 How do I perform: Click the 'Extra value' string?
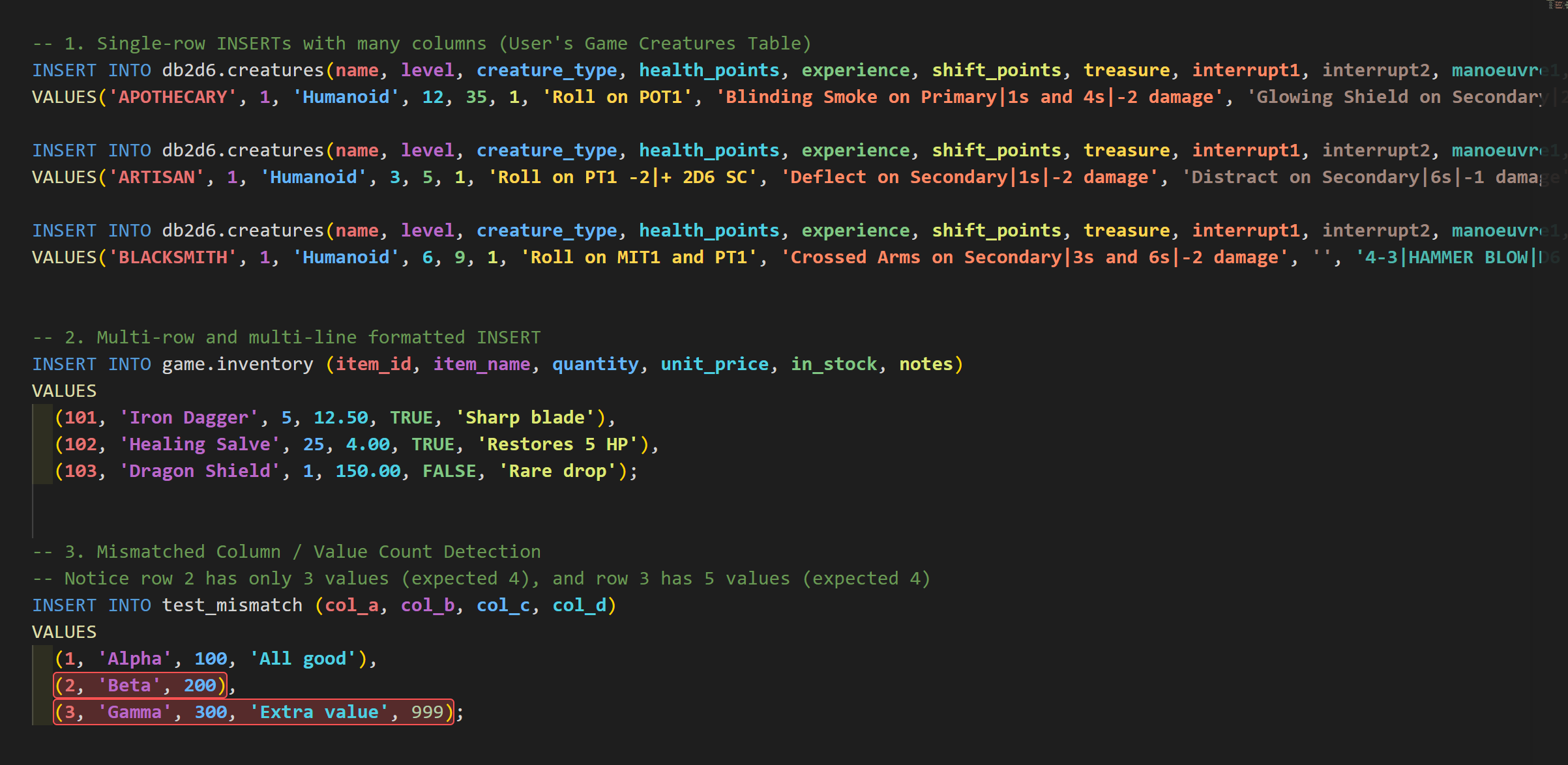coord(319,712)
